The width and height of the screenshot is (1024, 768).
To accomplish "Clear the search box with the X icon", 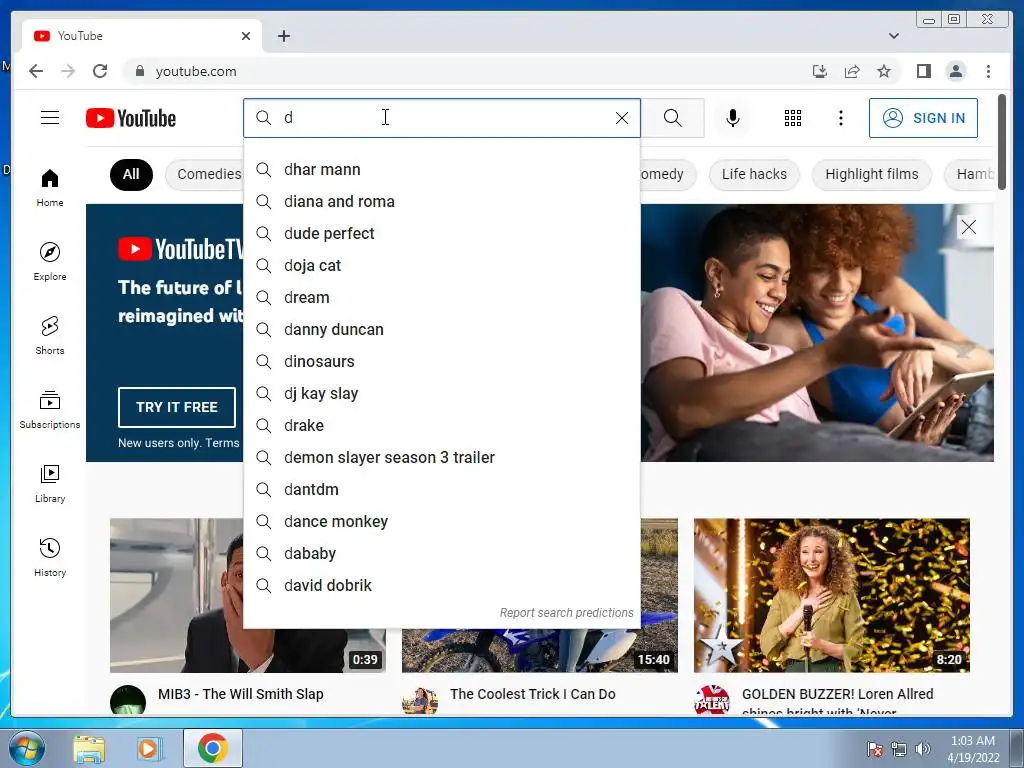I will [622, 118].
